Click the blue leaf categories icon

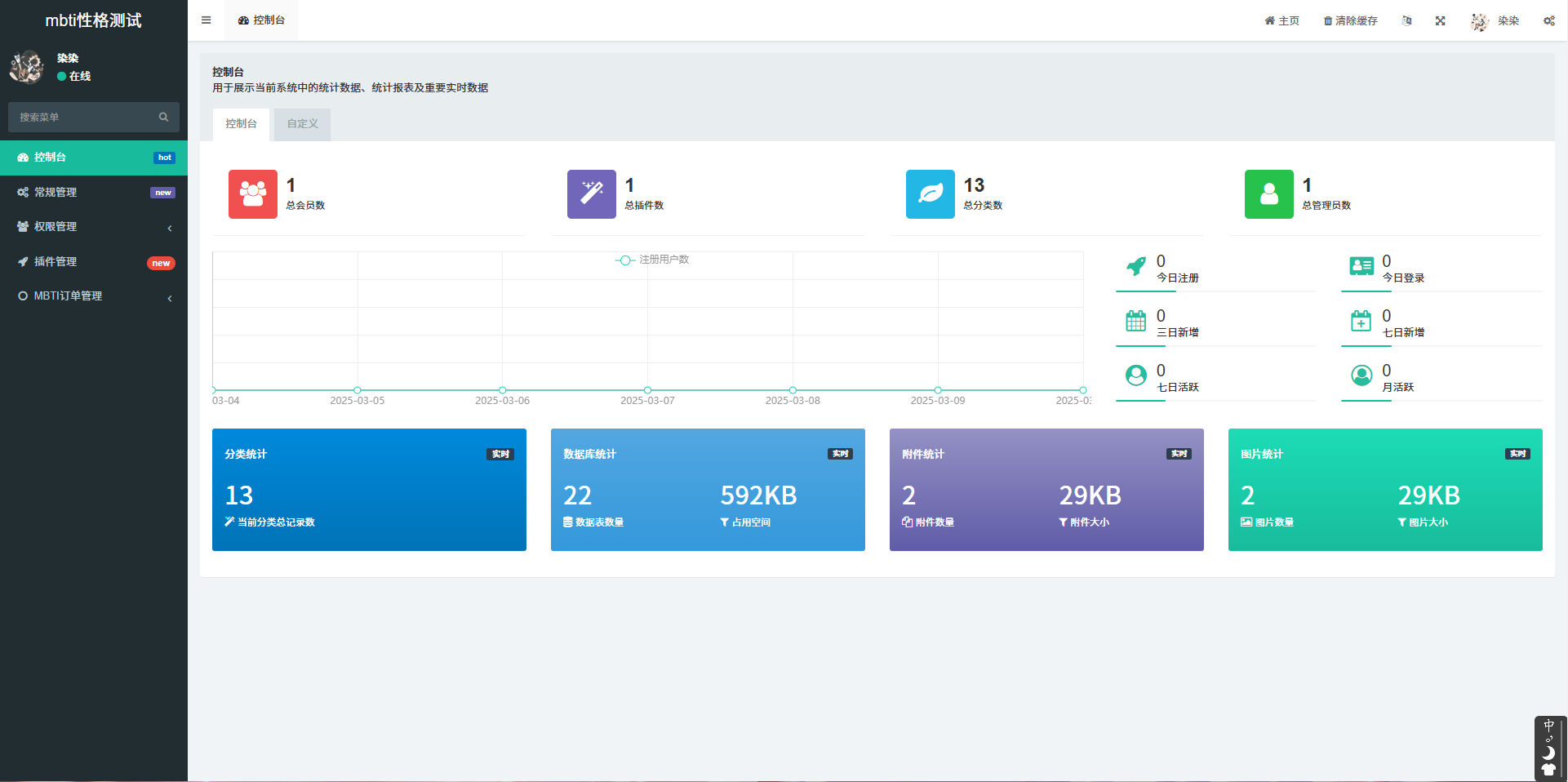click(x=930, y=194)
